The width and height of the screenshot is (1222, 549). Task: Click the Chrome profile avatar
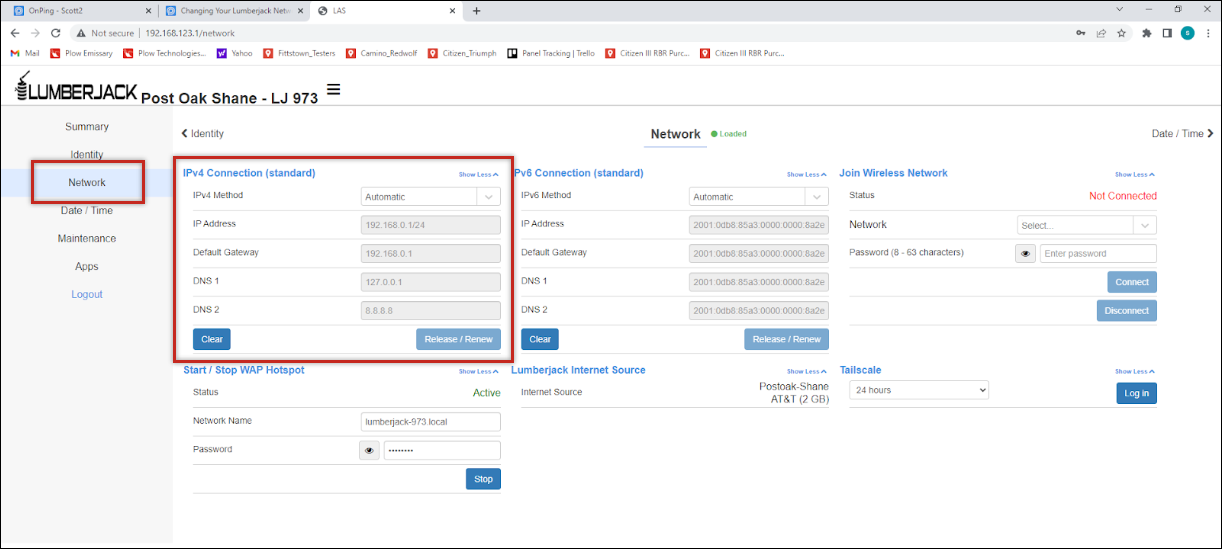click(1187, 33)
